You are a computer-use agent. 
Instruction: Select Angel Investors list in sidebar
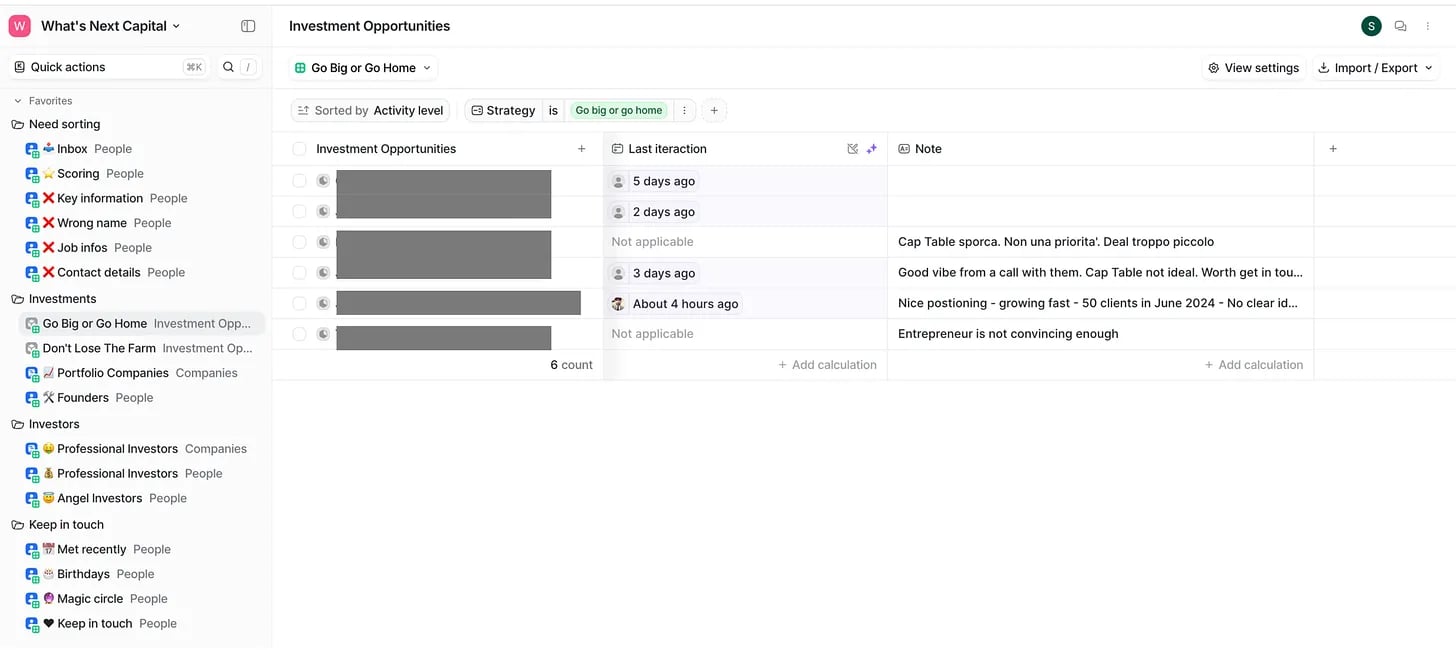(x=99, y=498)
